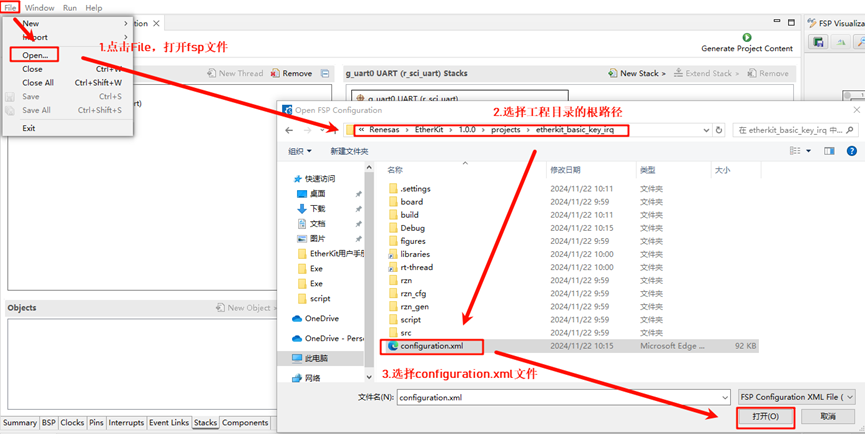Click the file name input field
This screenshot has height=434, width=865.
coord(558,397)
